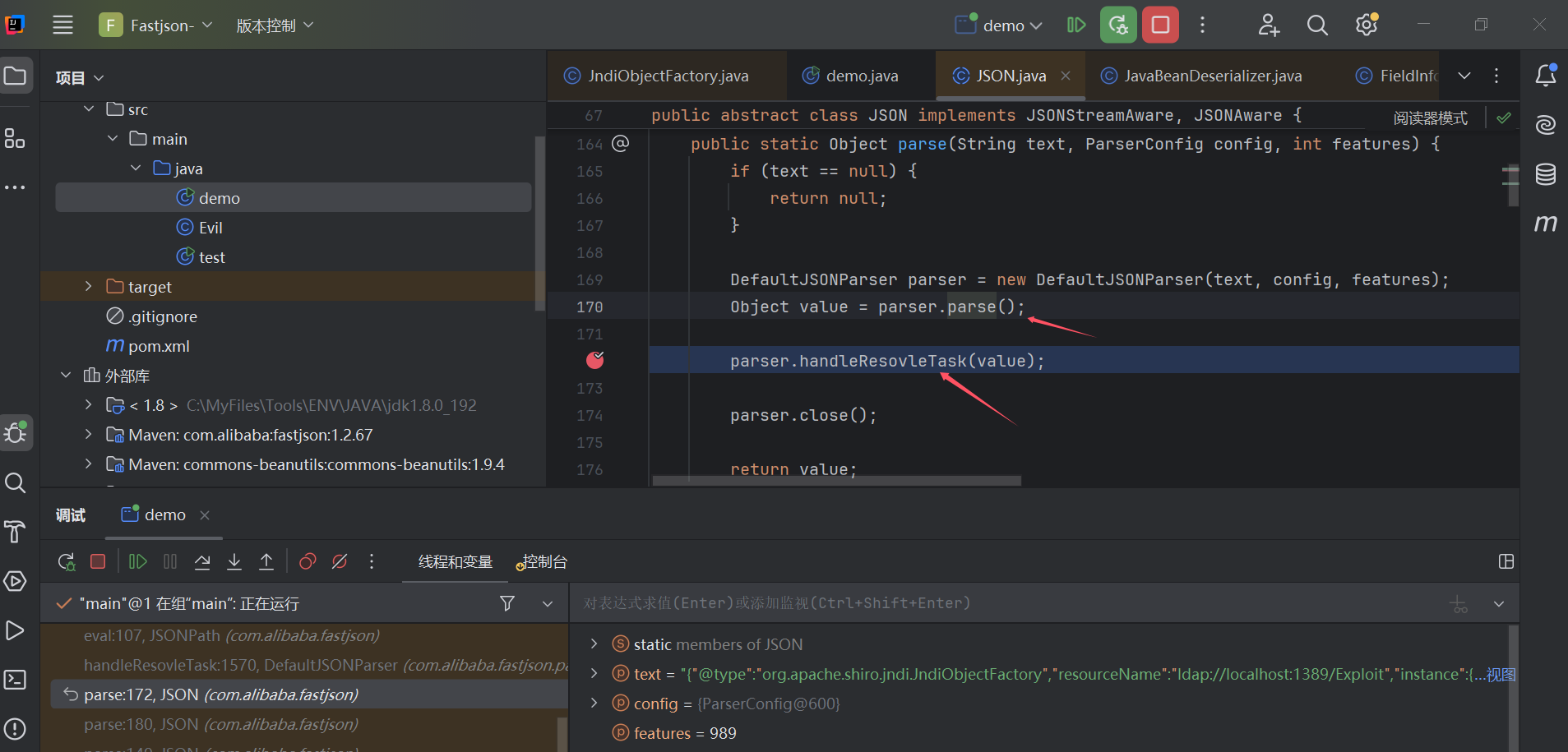Toggle the breakpoint on line 172
The height and width of the screenshot is (752, 1568).
[595, 360]
